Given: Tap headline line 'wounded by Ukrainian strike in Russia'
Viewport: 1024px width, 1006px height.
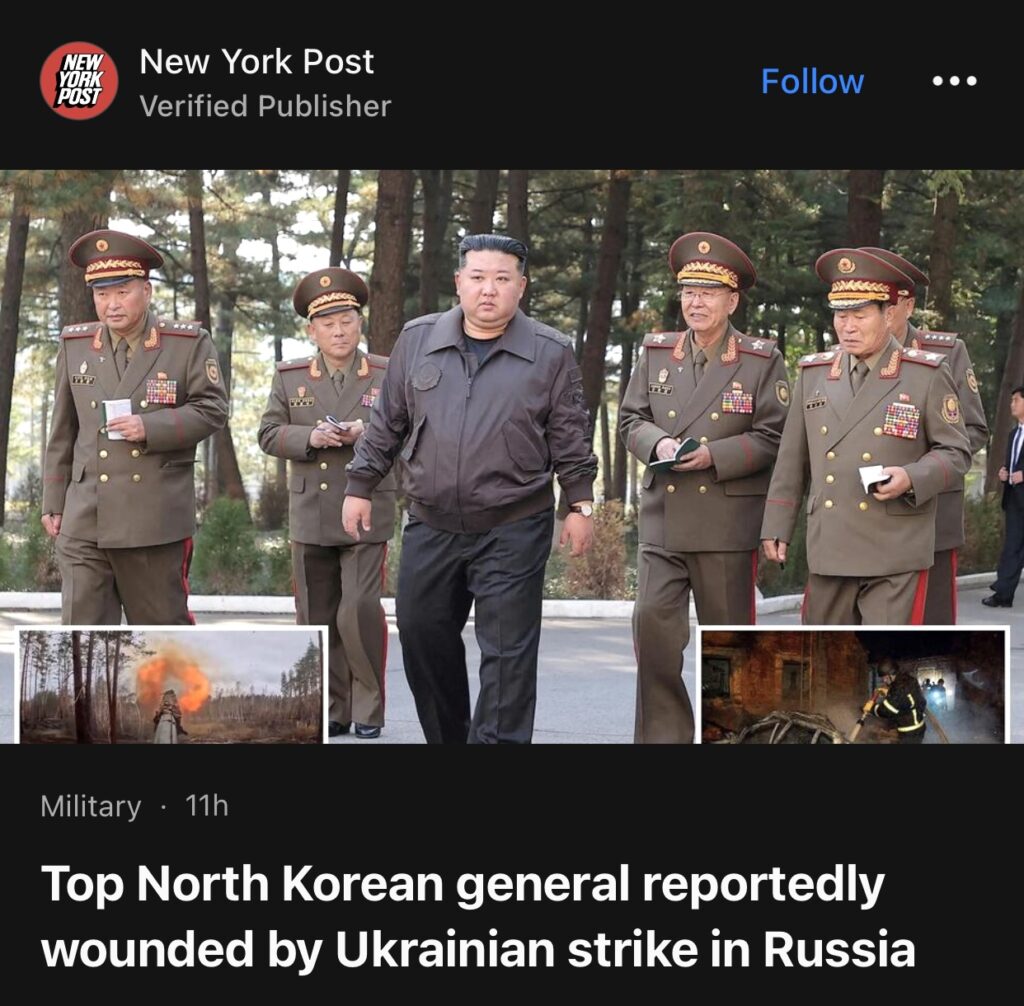Looking at the screenshot, I should (478, 949).
